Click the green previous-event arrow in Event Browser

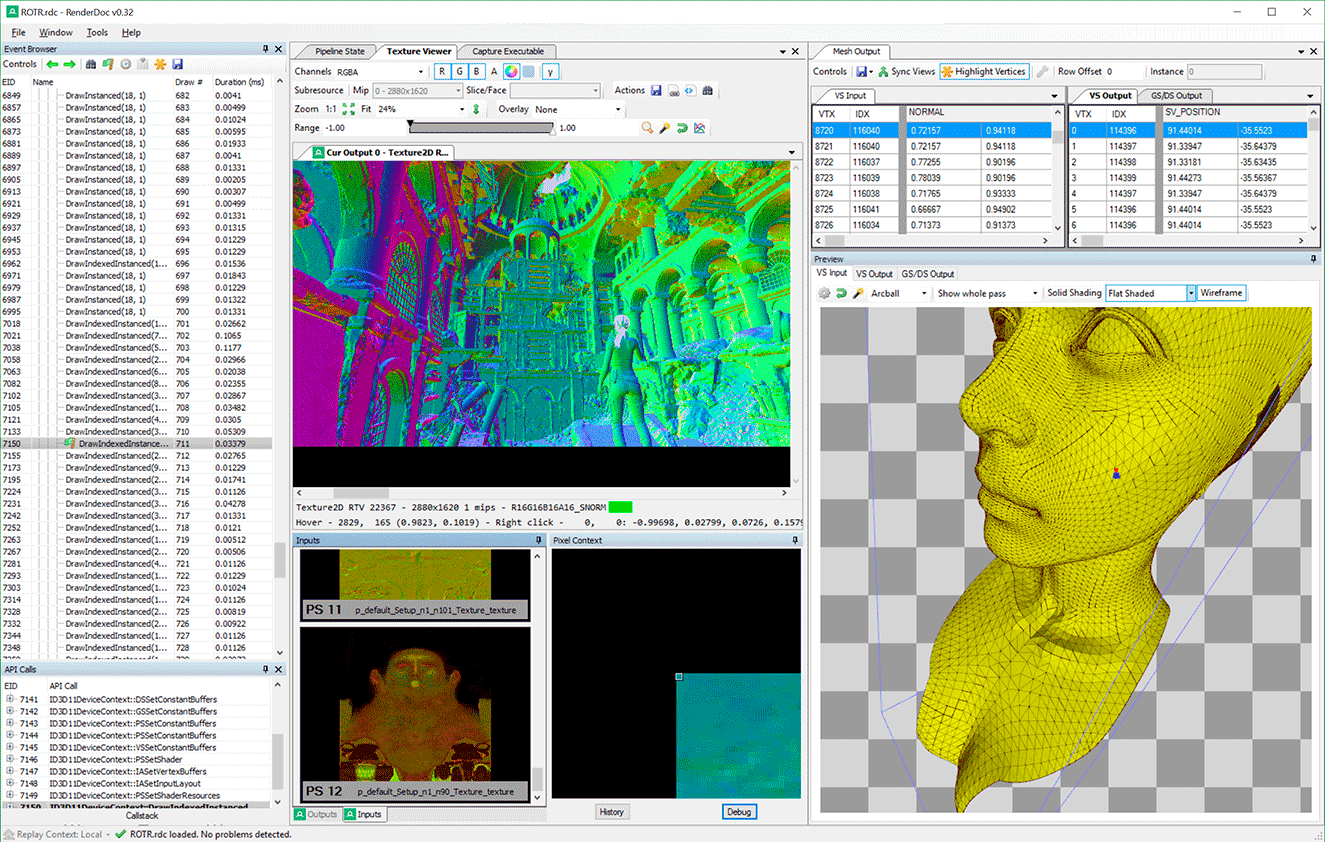(51, 65)
